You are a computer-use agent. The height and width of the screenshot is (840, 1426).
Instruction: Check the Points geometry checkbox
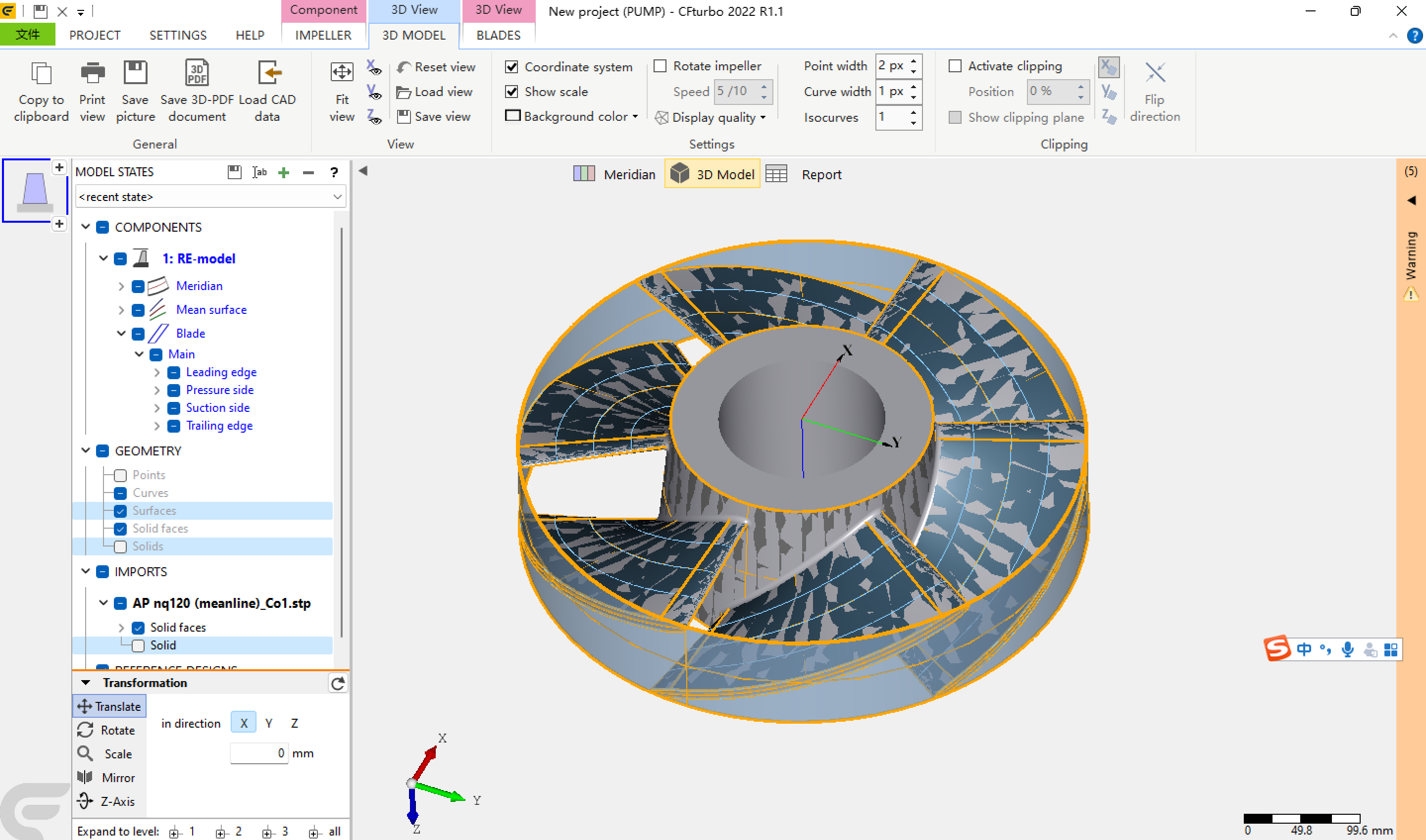pos(120,475)
